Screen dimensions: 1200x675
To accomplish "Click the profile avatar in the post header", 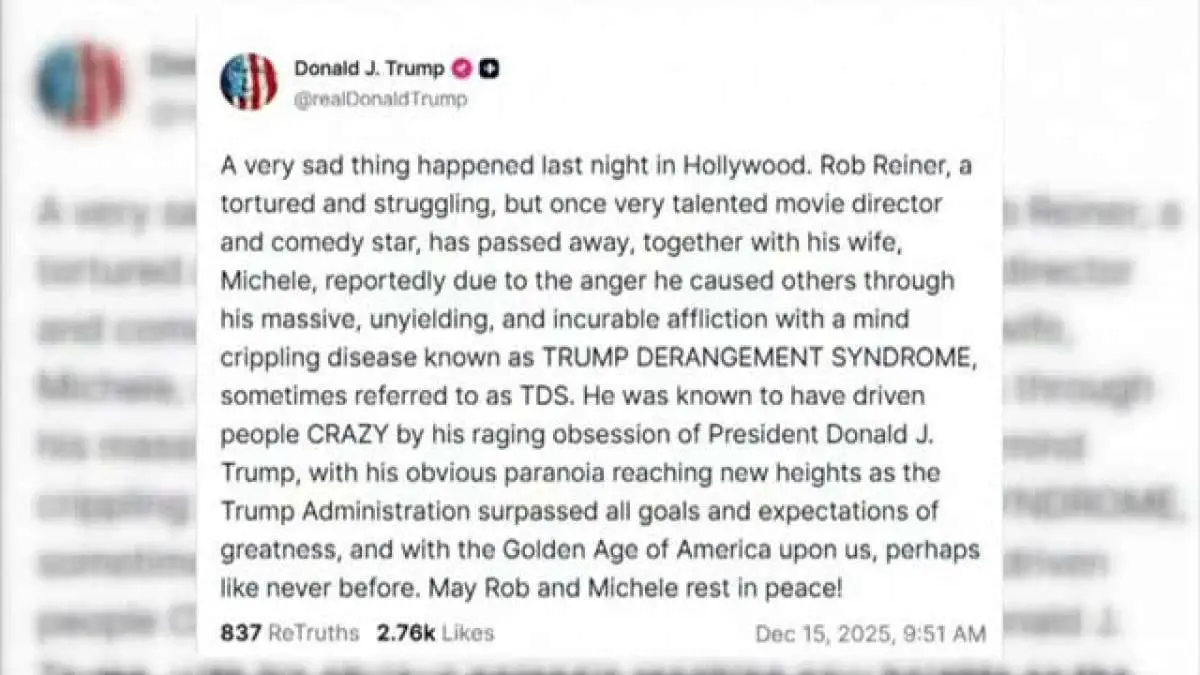I will click(x=249, y=81).
